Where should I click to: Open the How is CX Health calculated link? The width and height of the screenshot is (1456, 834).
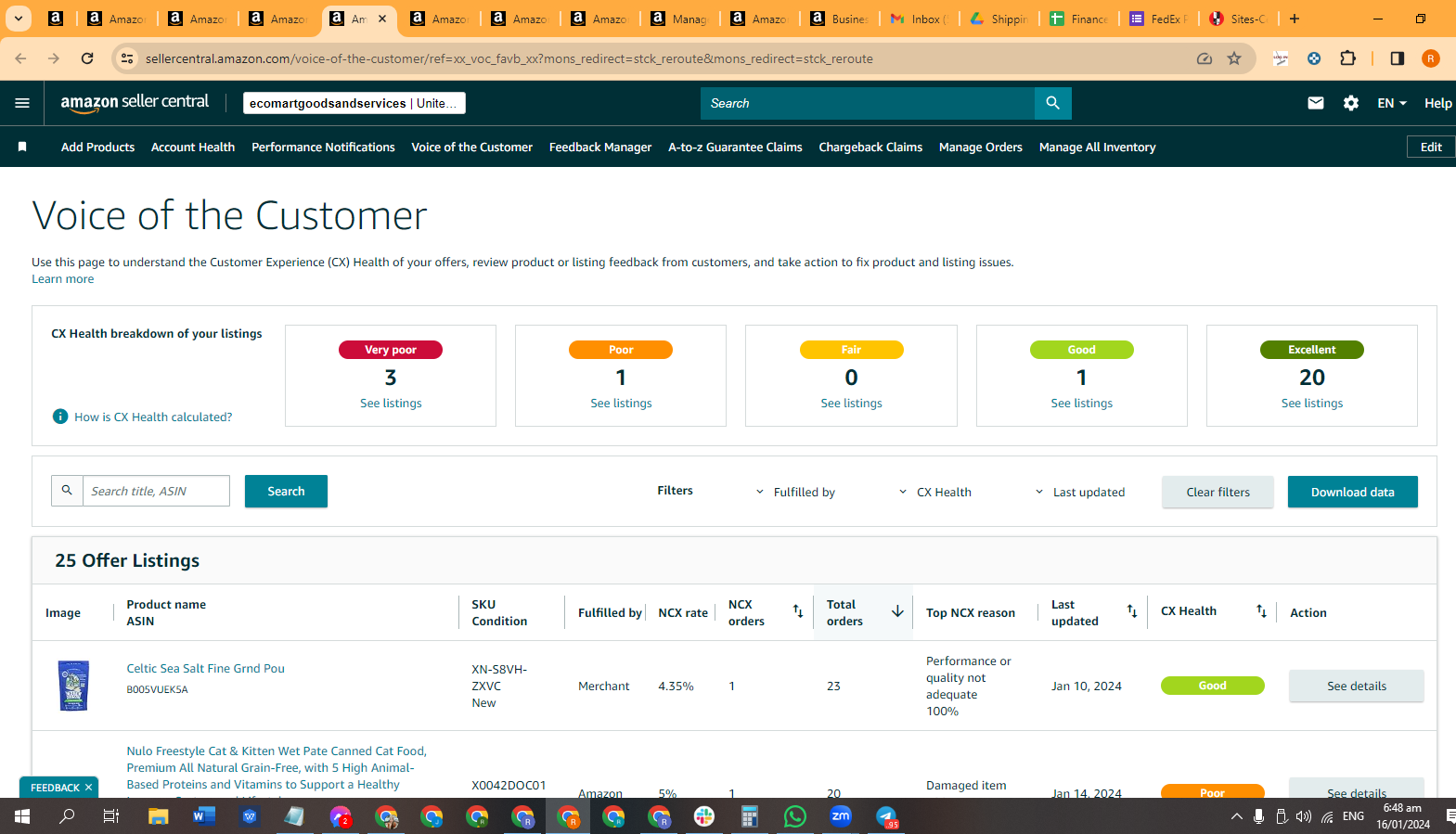pyautogui.click(x=153, y=417)
